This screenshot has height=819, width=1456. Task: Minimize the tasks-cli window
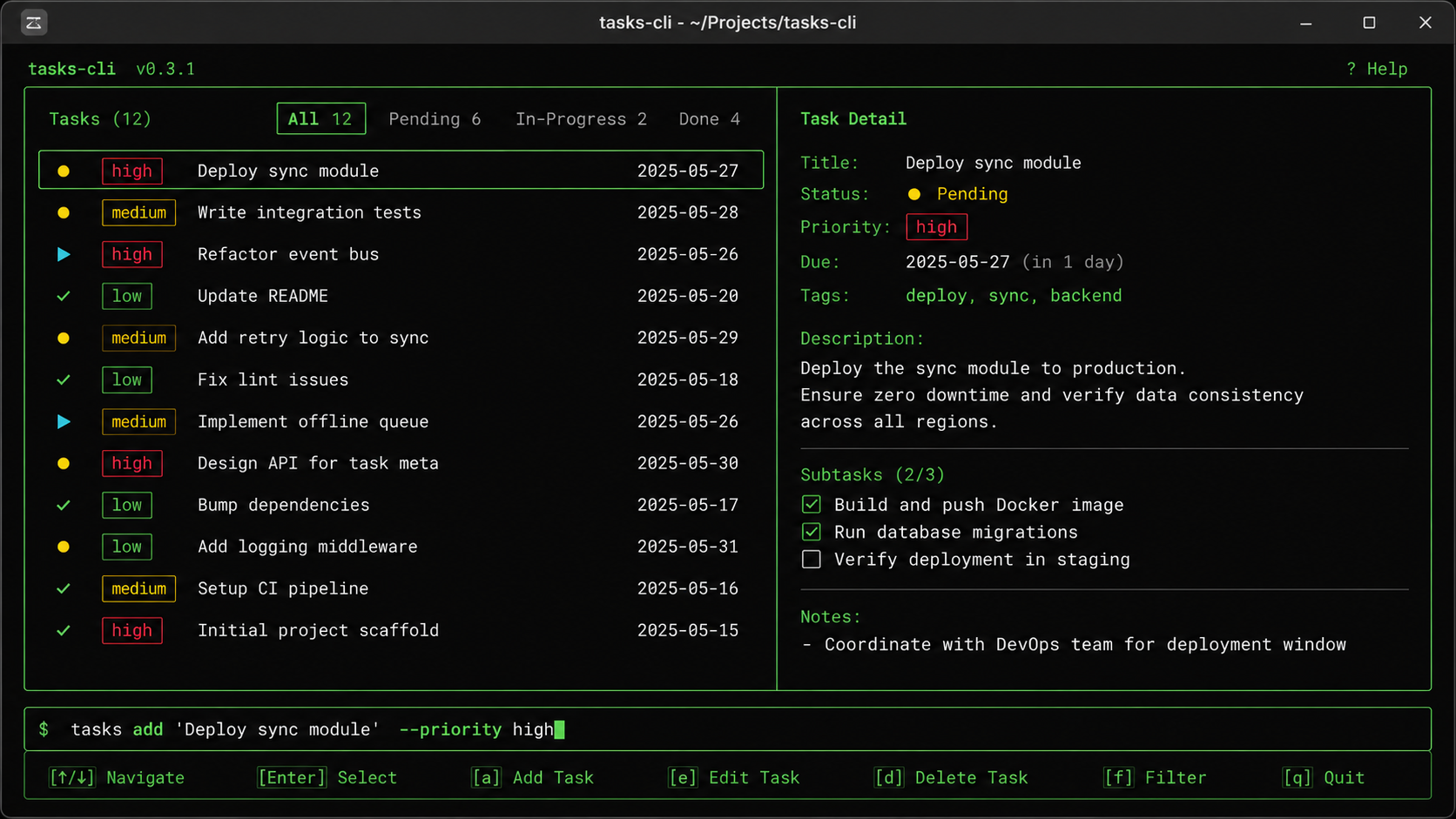coord(1305,23)
